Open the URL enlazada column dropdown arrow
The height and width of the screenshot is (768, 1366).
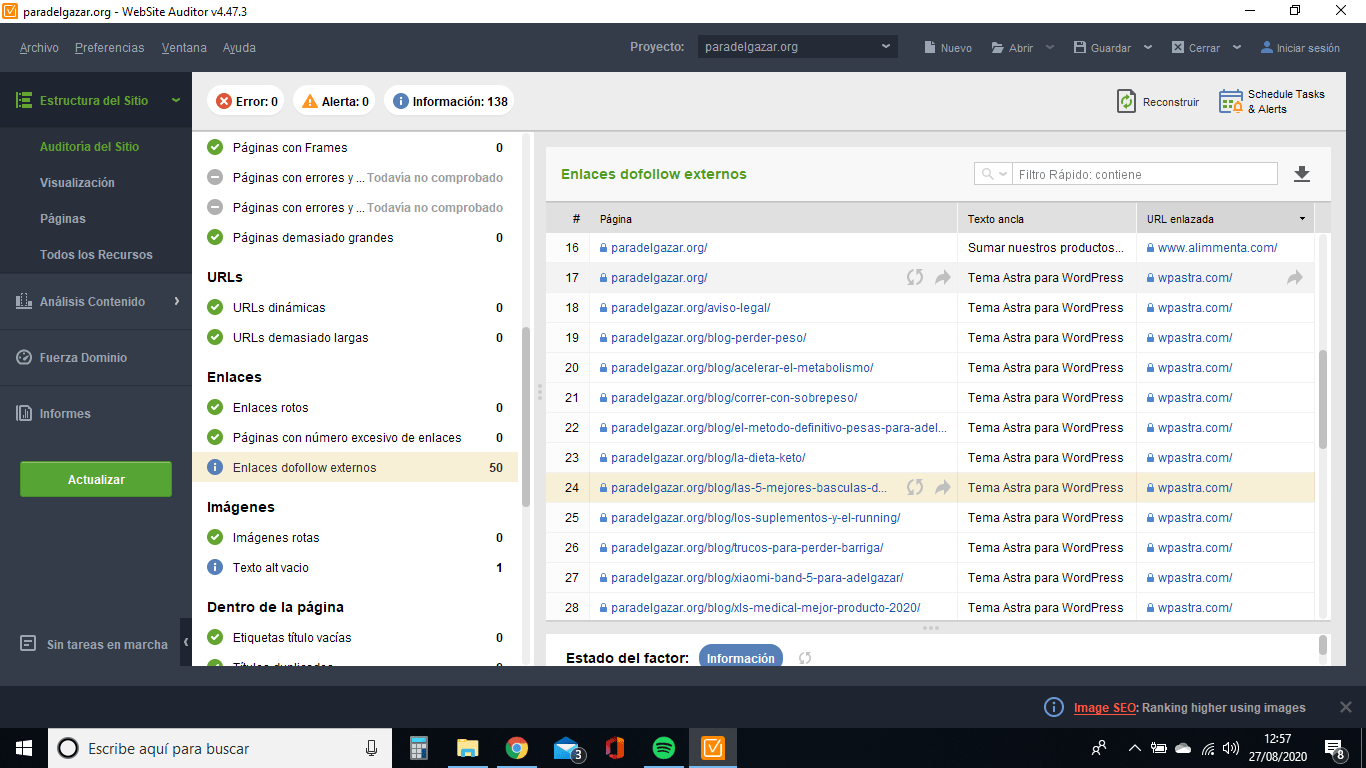coord(1302,218)
